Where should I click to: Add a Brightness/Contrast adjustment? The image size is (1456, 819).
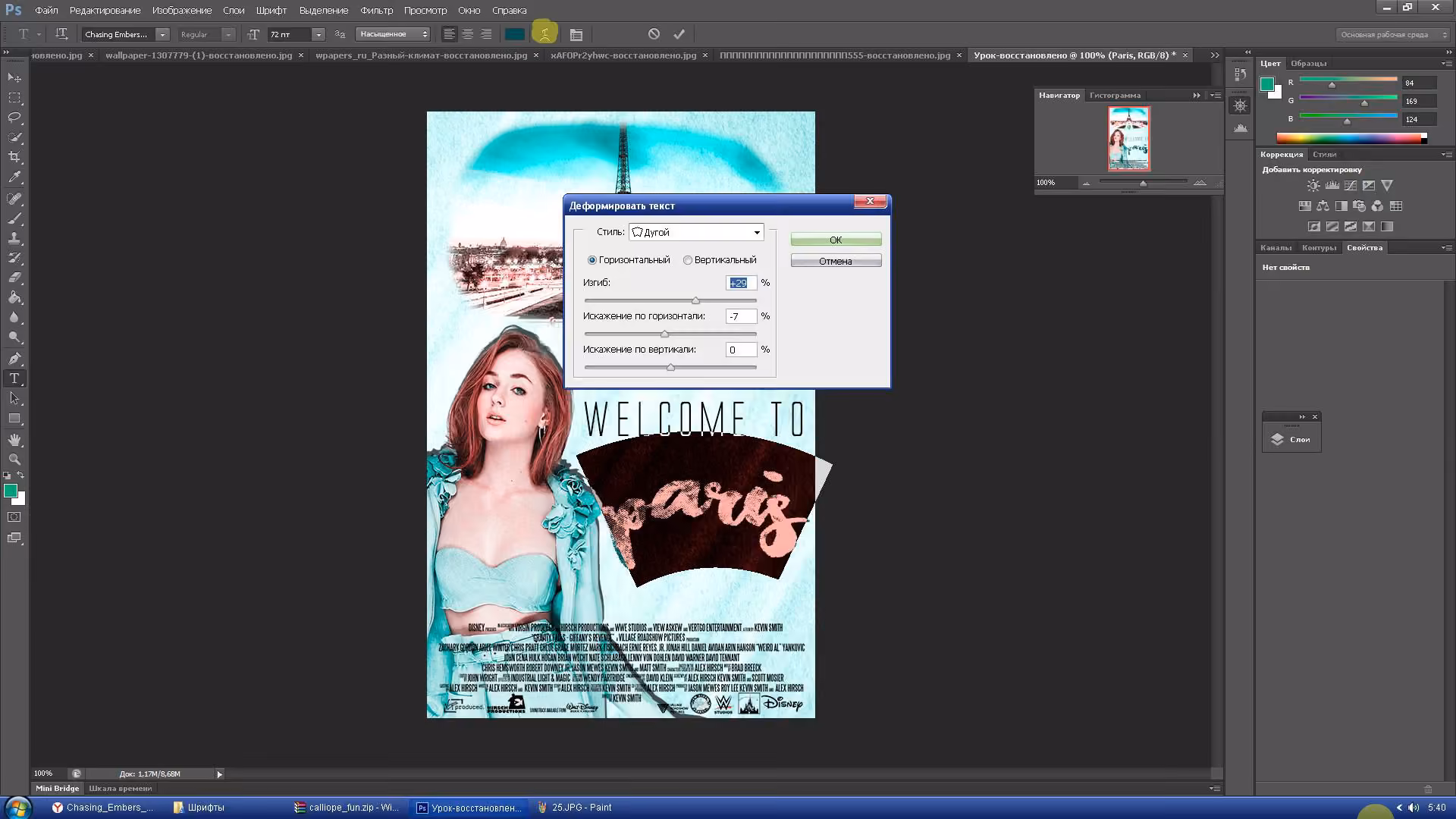click(1313, 186)
